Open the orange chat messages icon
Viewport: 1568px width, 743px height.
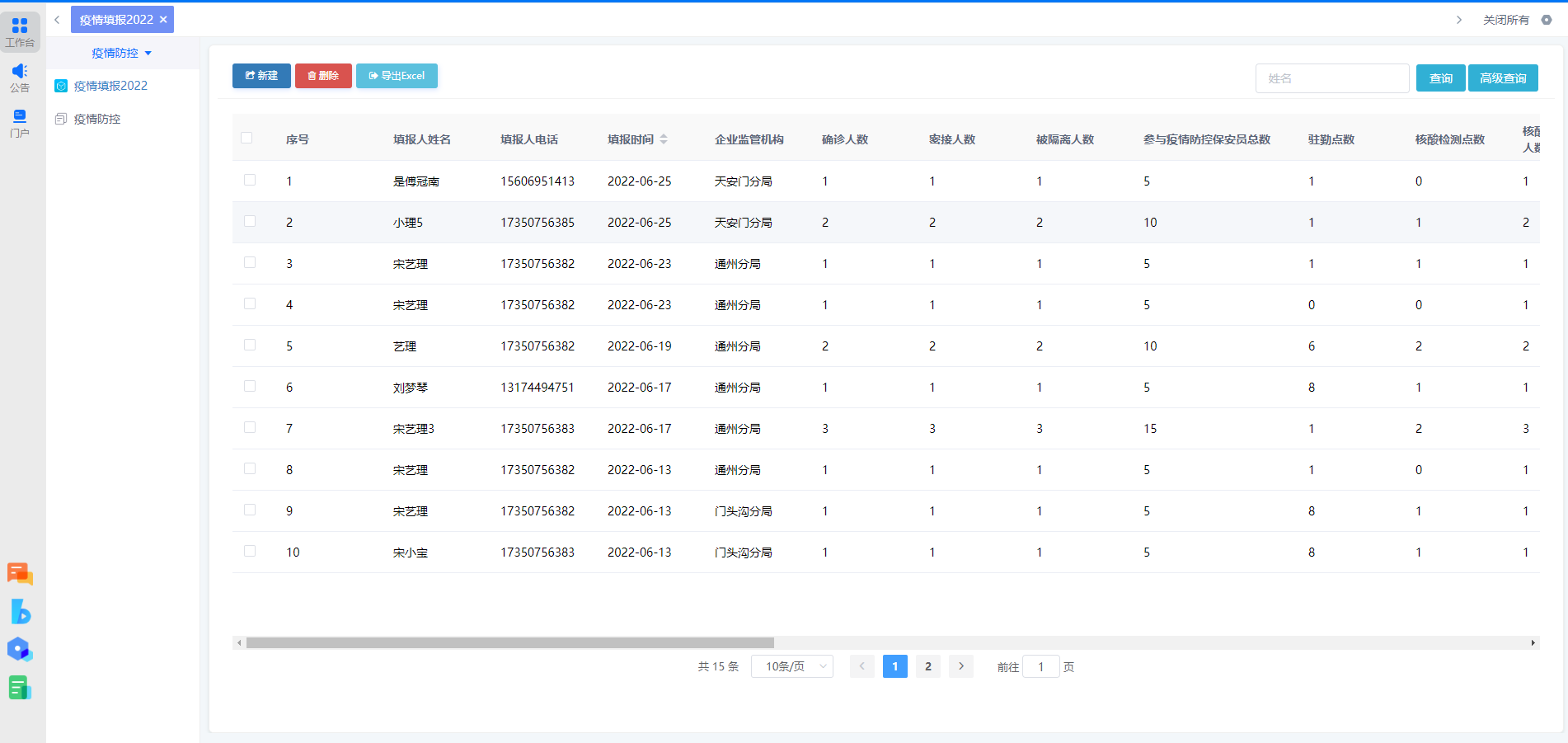(20, 573)
